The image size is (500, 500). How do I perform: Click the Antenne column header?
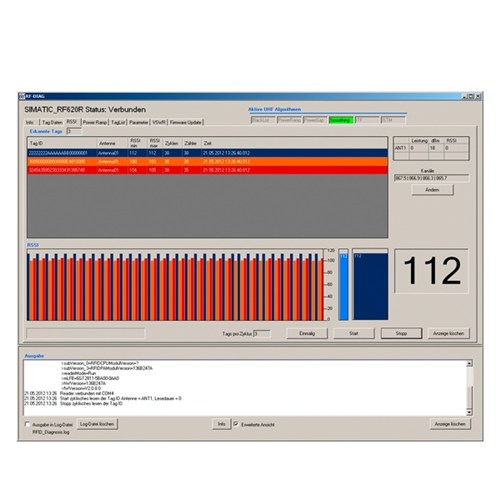(x=112, y=143)
